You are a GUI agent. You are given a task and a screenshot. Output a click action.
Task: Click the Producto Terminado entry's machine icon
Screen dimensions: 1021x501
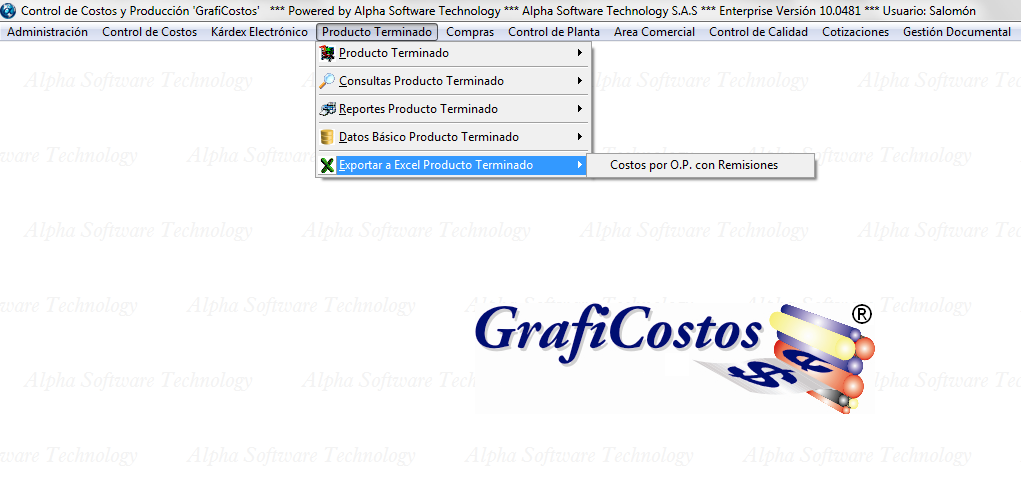pos(327,53)
